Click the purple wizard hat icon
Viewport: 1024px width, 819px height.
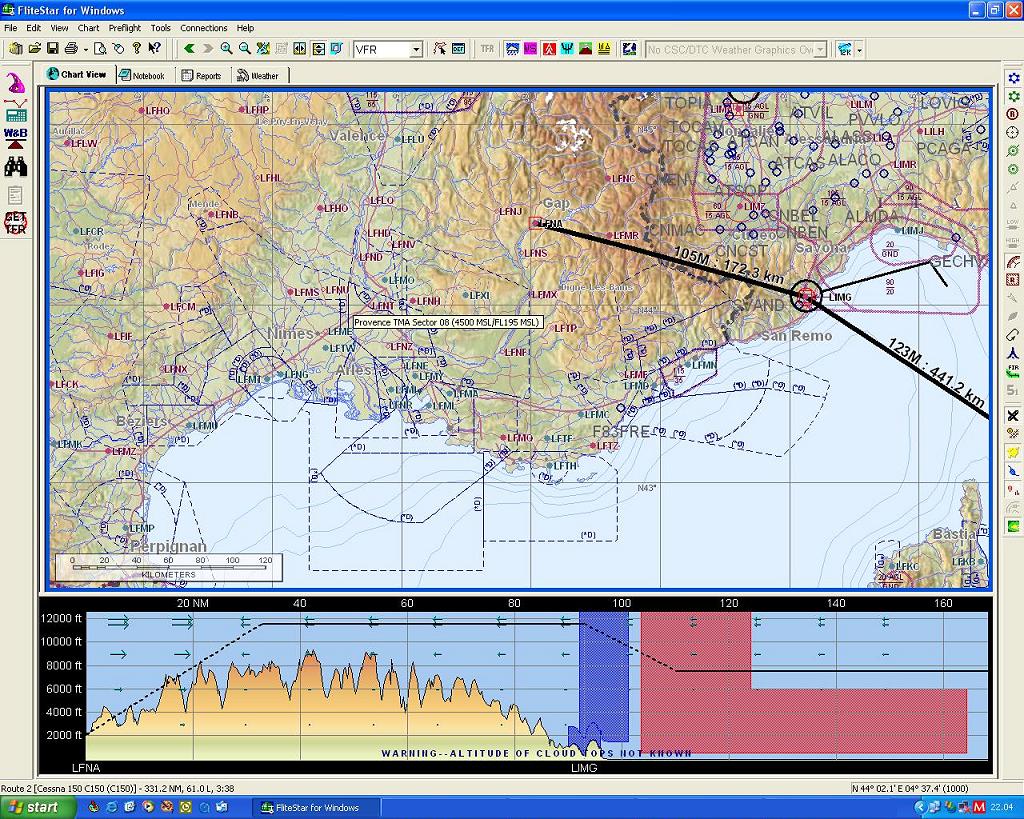point(16,83)
